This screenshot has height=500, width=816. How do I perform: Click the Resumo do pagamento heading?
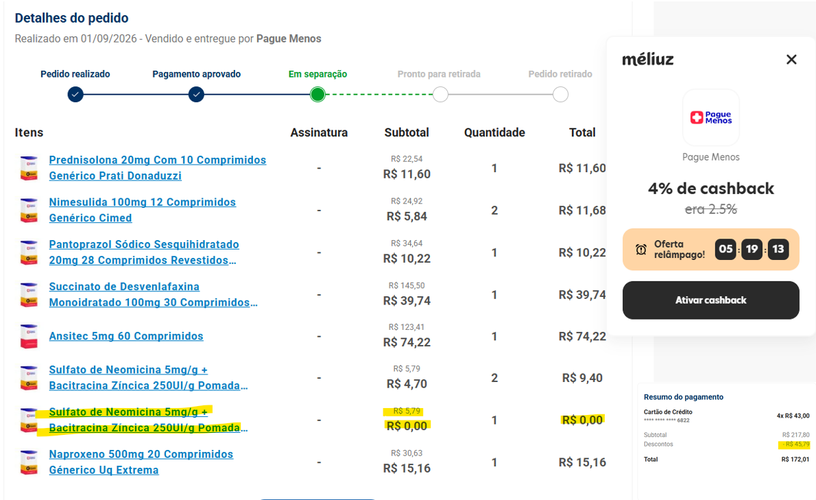coord(683,397)
